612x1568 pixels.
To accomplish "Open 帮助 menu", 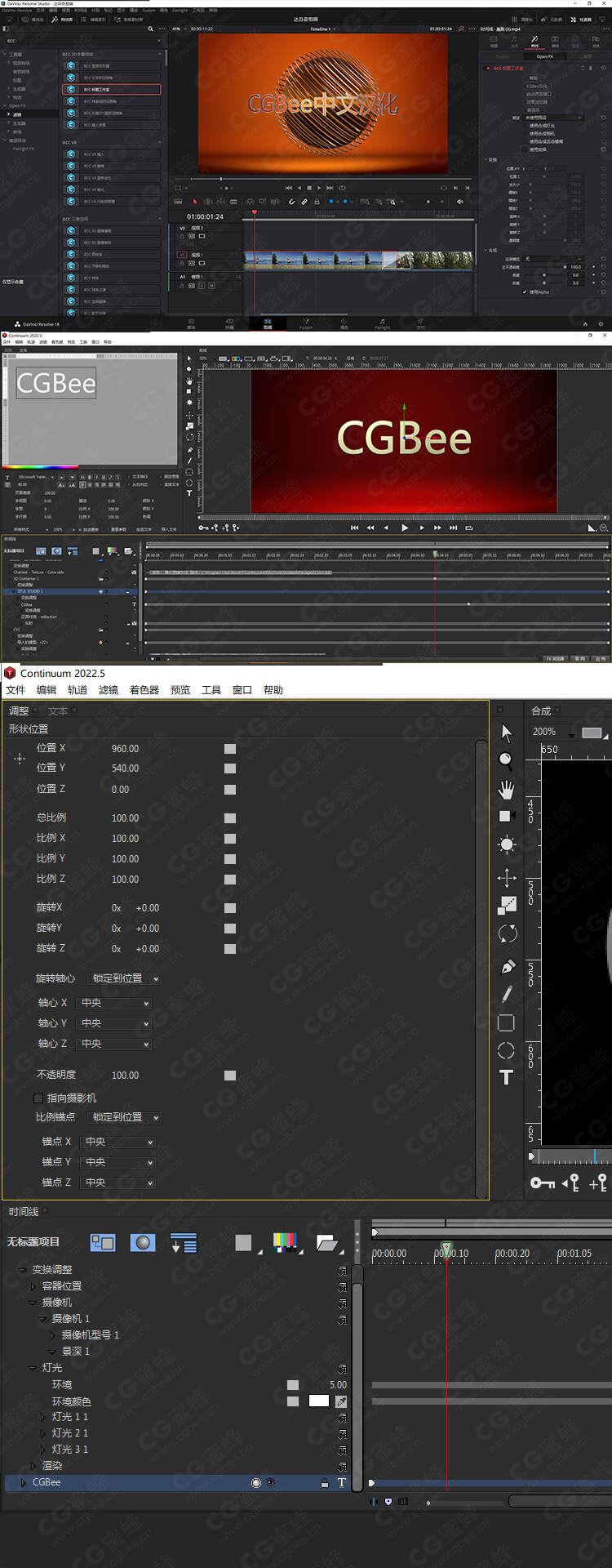I will pos(273,690).
